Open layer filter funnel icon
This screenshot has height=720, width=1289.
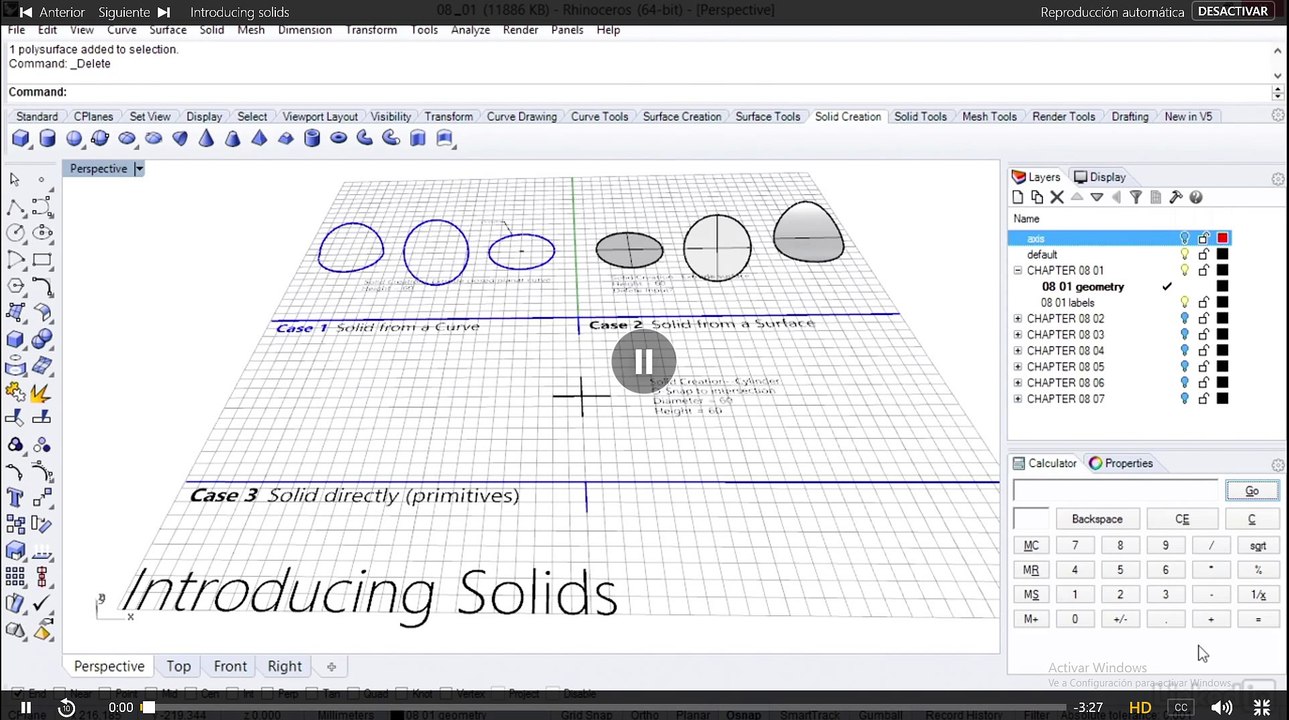pos(1136,198)
